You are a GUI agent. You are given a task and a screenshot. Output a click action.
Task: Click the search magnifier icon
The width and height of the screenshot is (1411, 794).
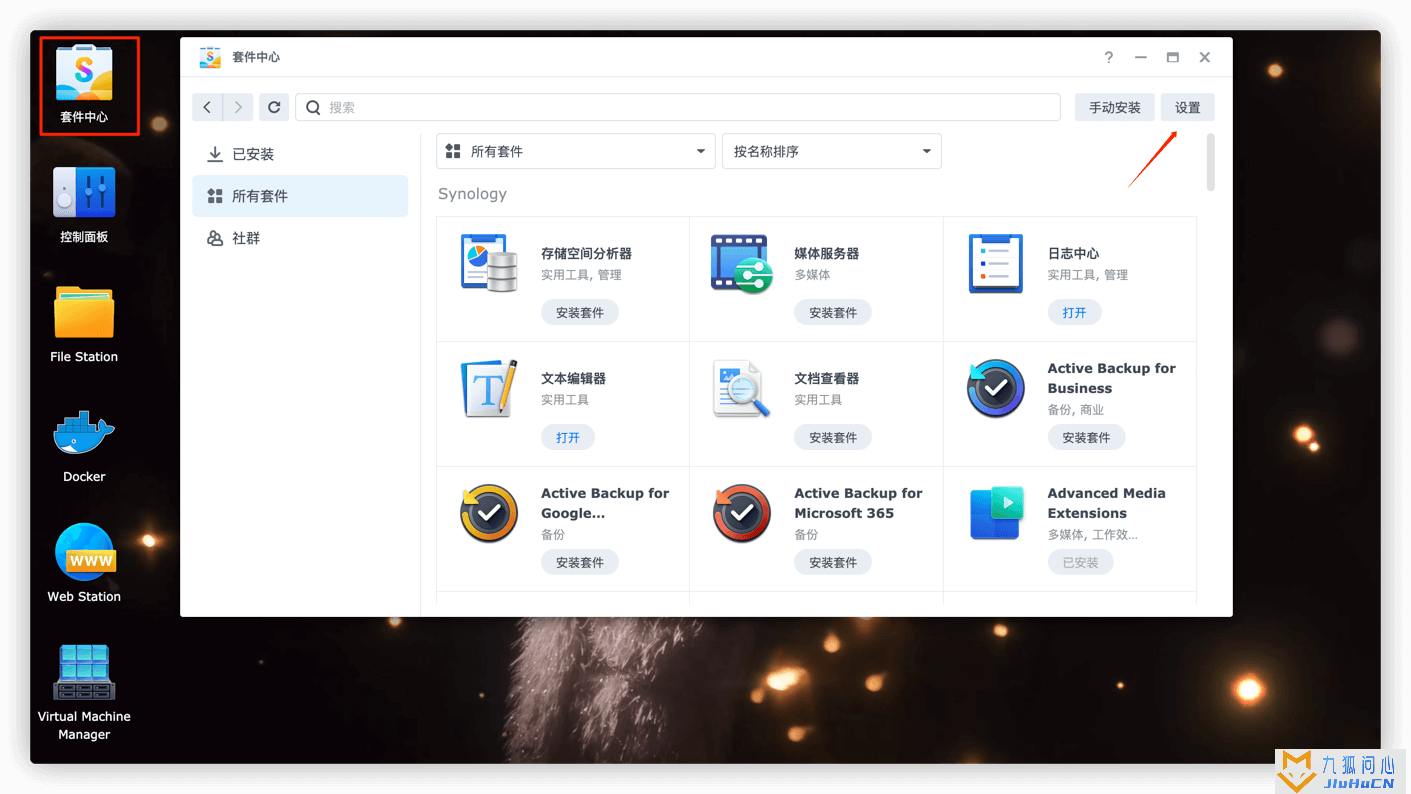[313, 107]
